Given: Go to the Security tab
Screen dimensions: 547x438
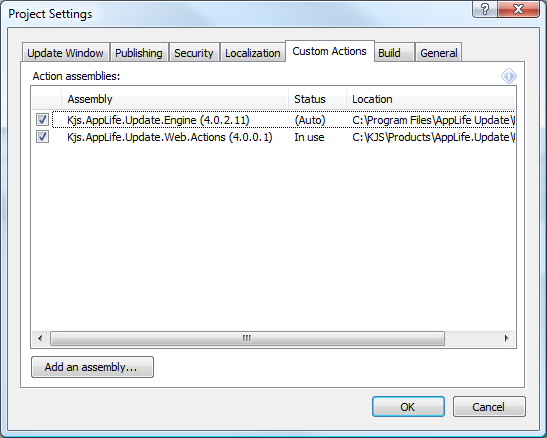Looking at the screenshot, I should (194, 53).
